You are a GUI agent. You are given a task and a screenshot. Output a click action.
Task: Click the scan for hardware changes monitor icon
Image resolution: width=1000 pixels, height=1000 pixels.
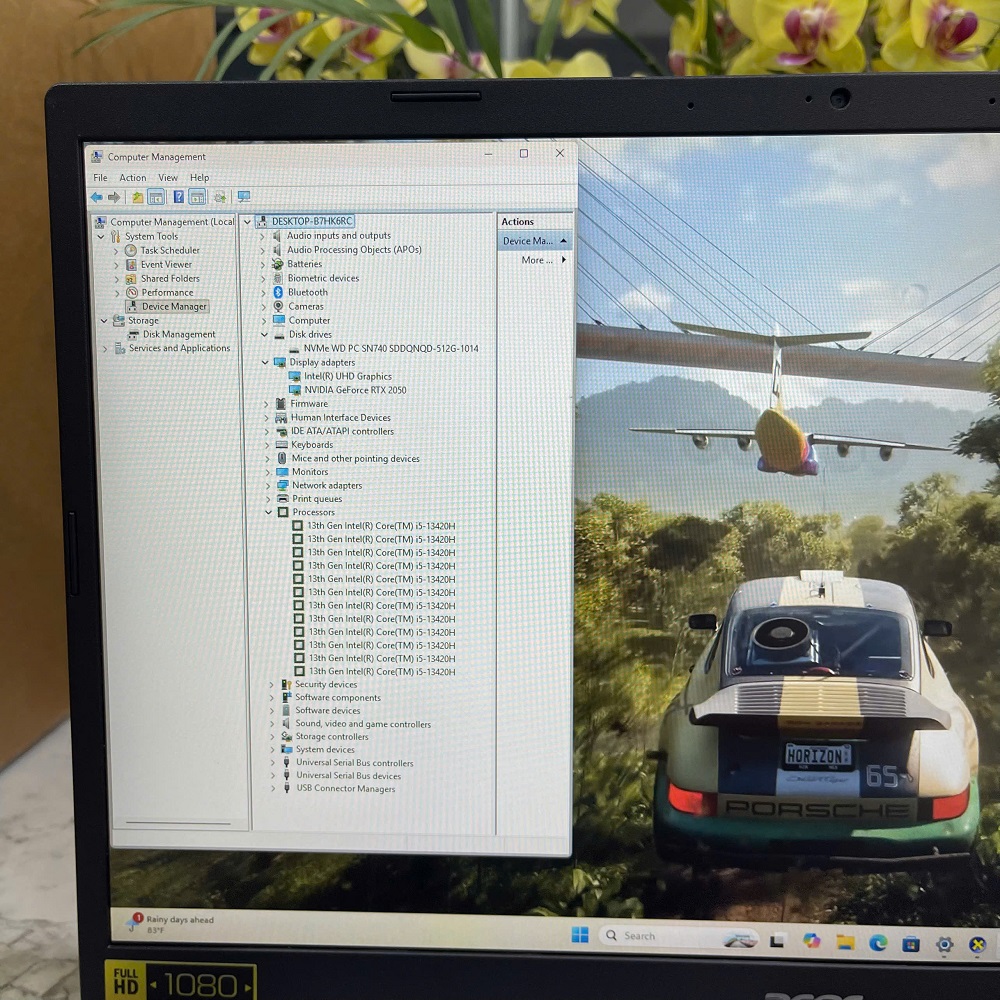(243, 197)
